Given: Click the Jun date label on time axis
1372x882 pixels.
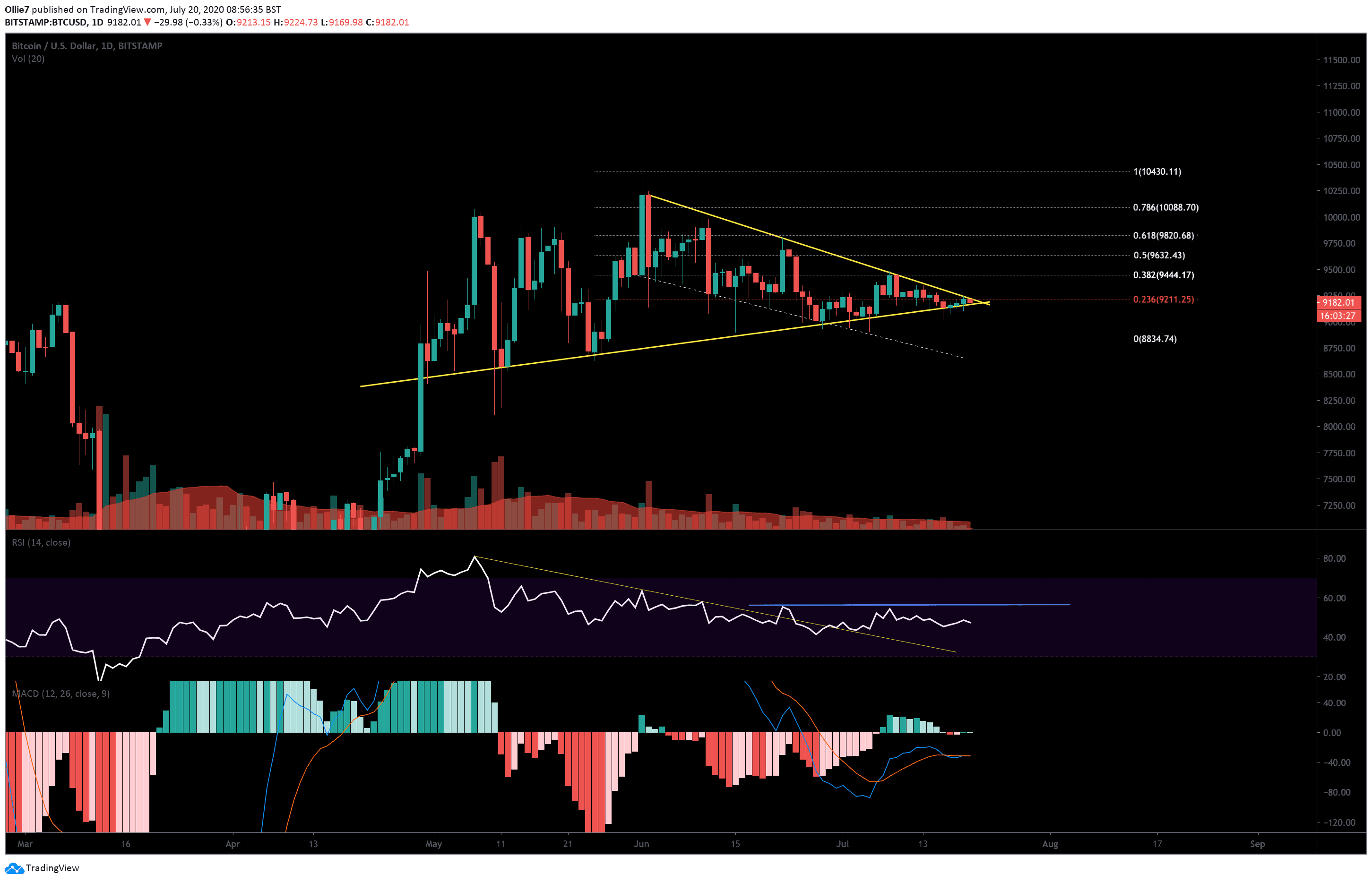Looking at the screenshot, I should (642, 844).
